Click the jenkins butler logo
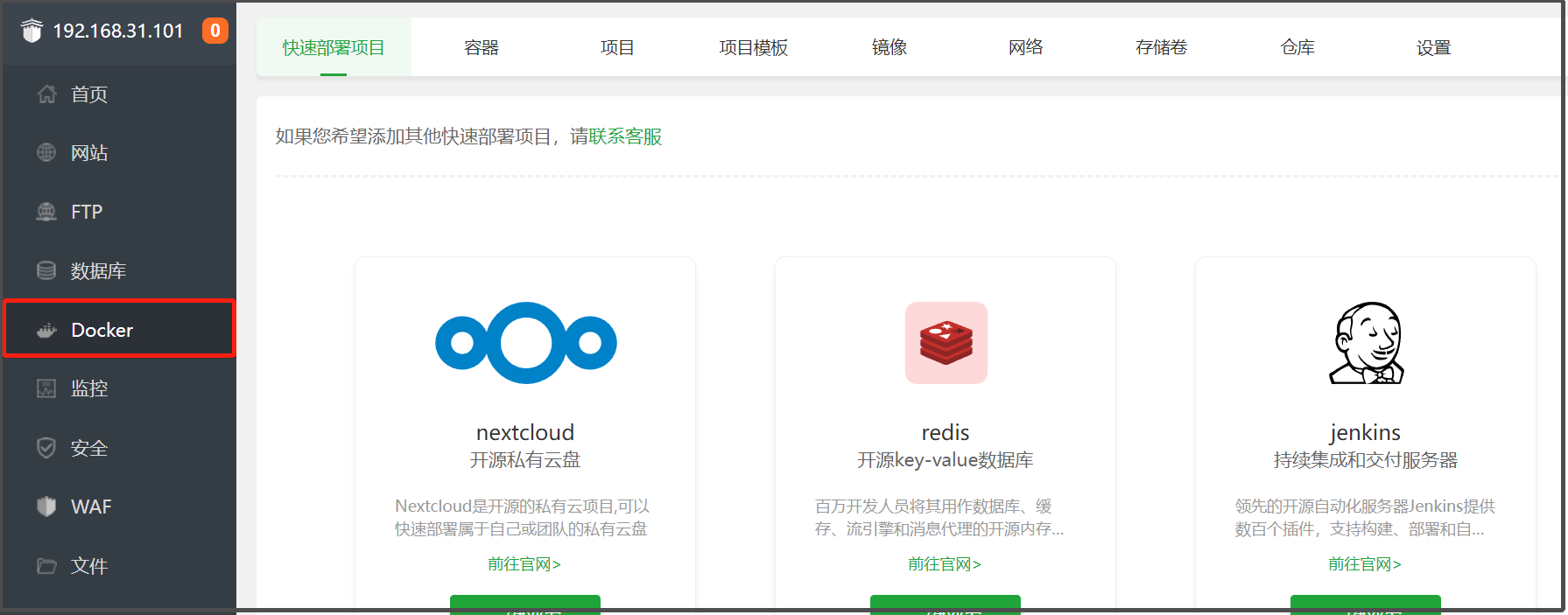 click(x=1366, y=343)
